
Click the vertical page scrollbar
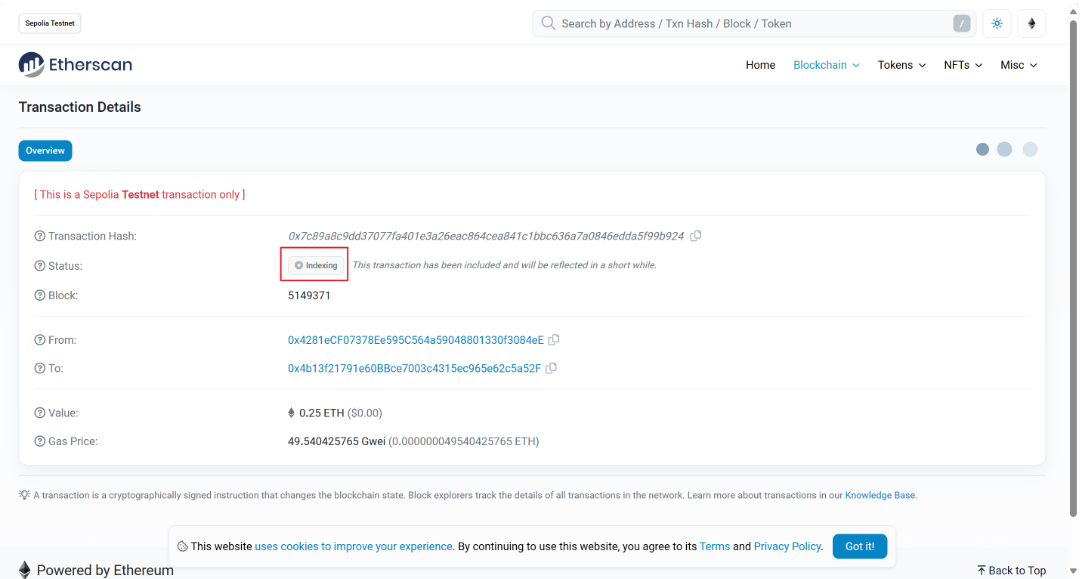pos(1073,269)
